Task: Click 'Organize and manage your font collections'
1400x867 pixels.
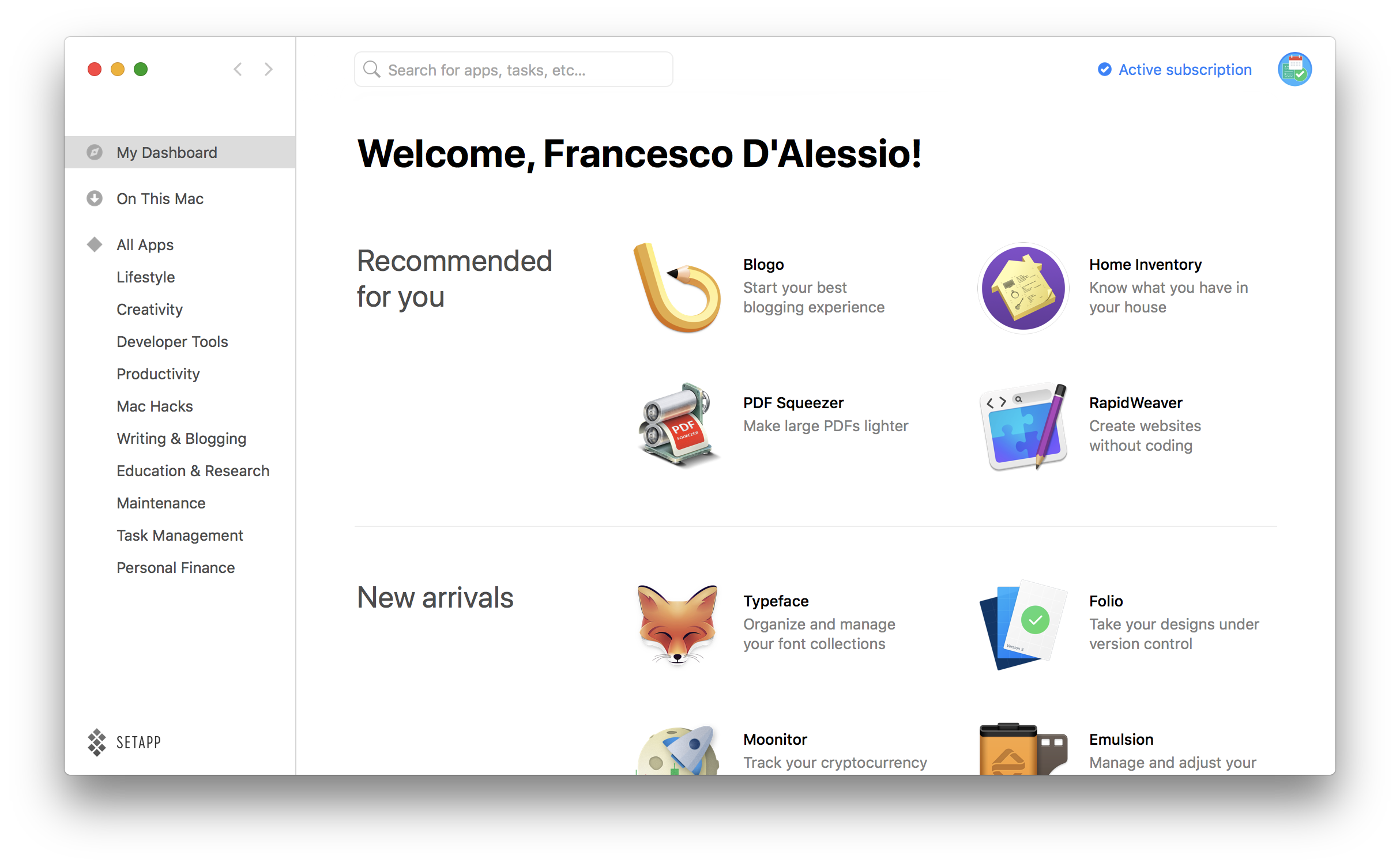Action: coord(819,634)
